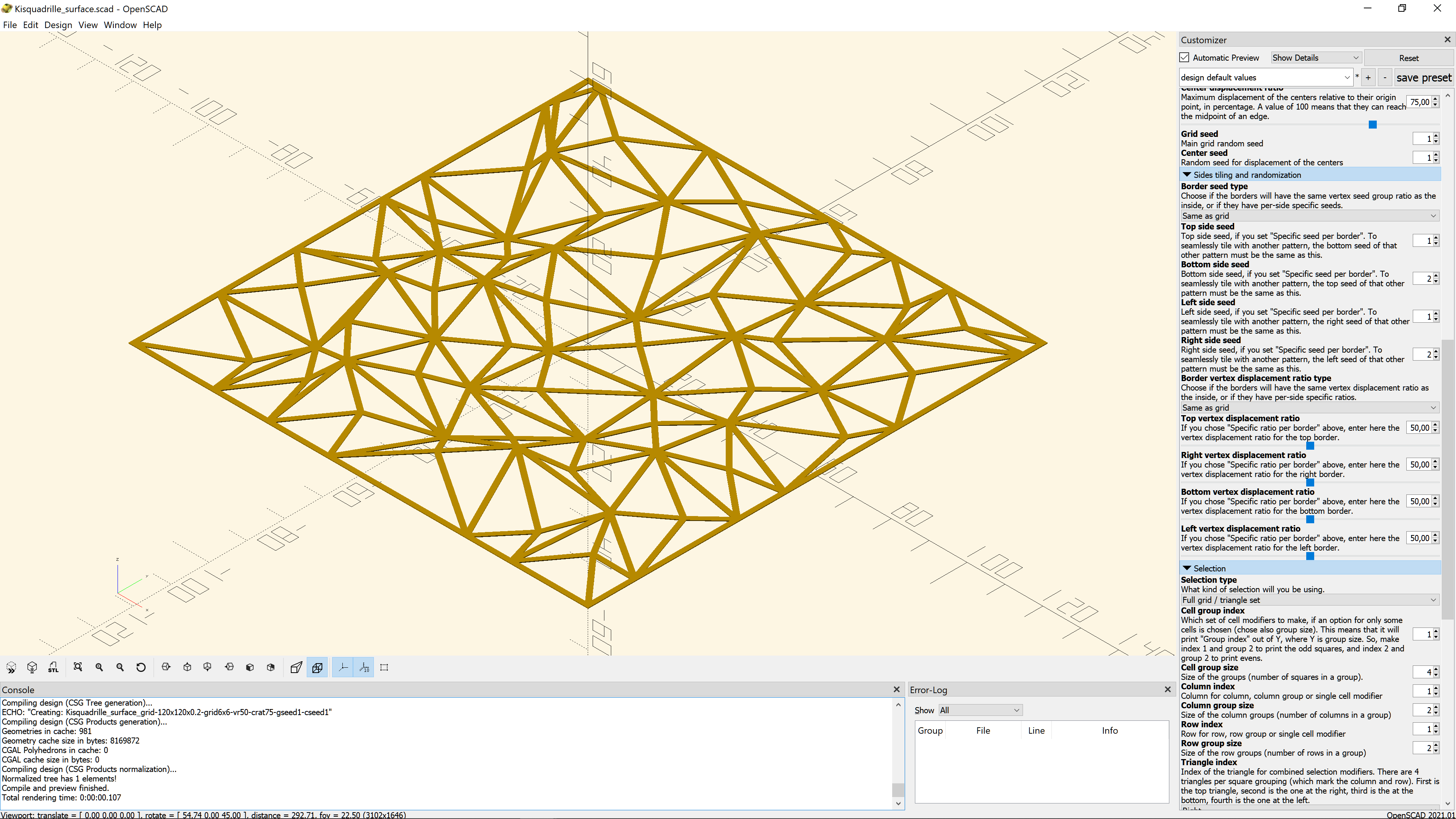Toggle the scale markers display
The image size is (1456, 819).
coord(364,667)
